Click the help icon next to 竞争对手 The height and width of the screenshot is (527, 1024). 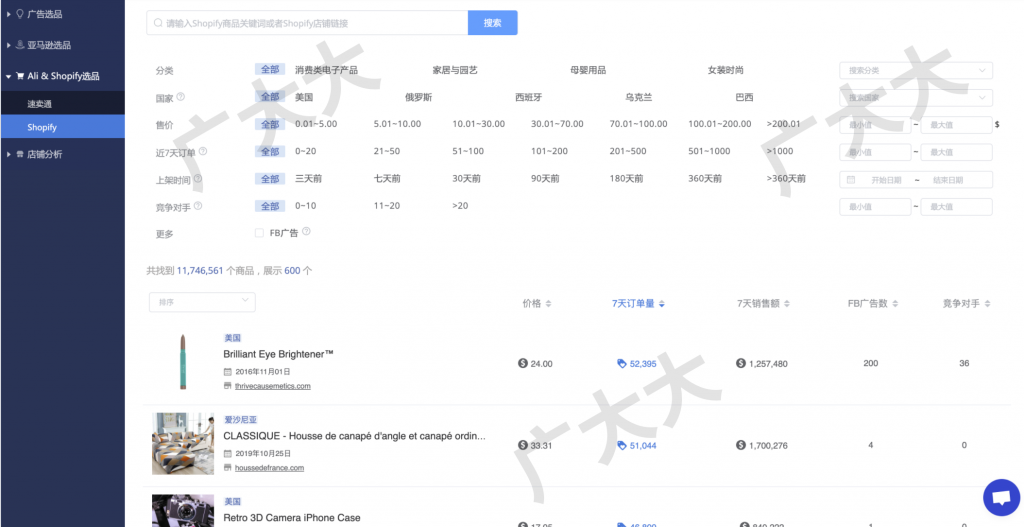(x=198, y=206)
